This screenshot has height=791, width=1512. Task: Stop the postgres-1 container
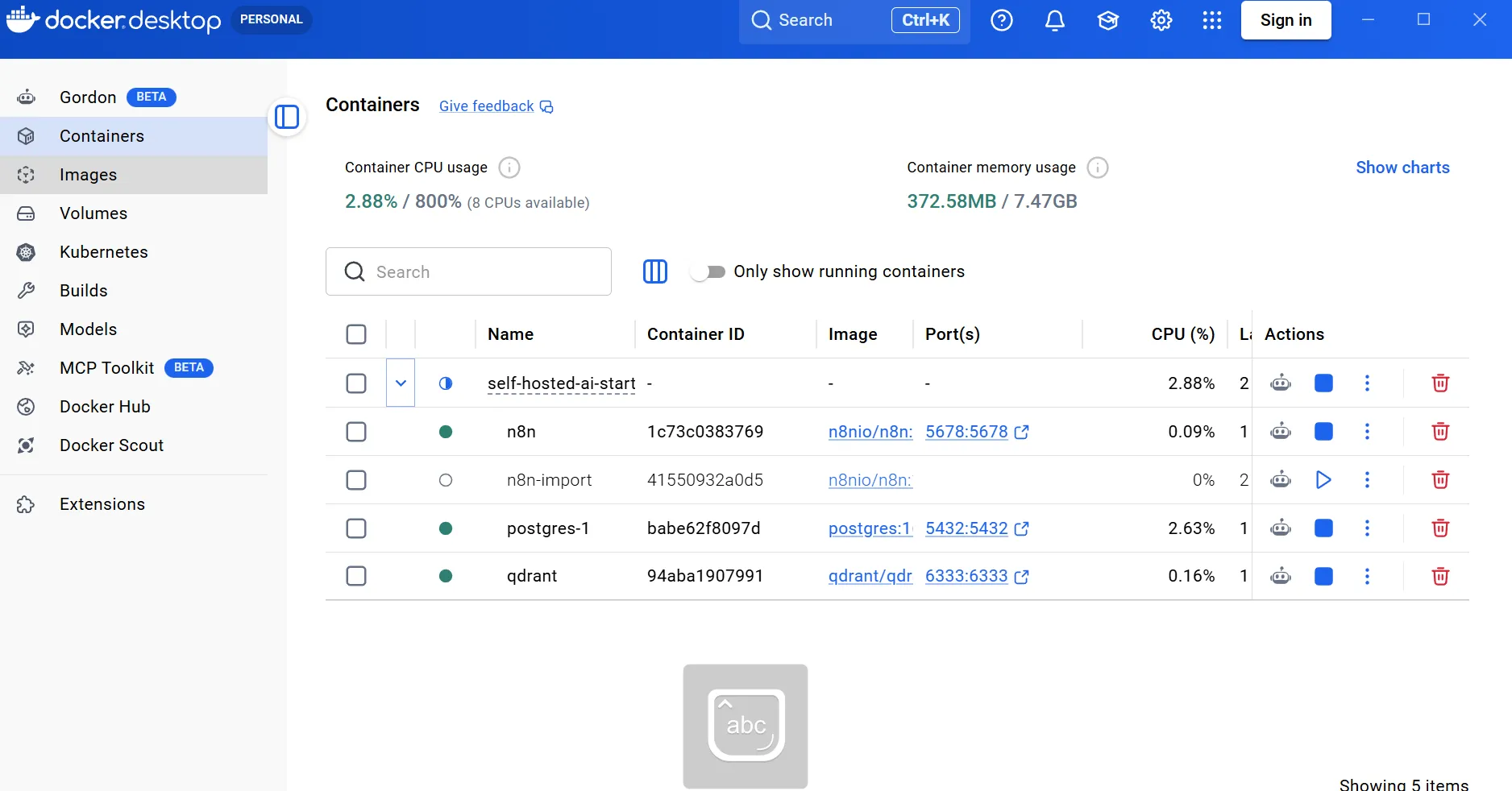click(x=1323, y=528)
